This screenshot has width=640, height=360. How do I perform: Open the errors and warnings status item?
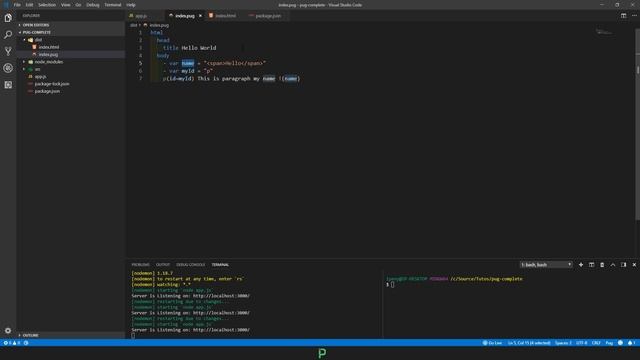click(12, 343)
